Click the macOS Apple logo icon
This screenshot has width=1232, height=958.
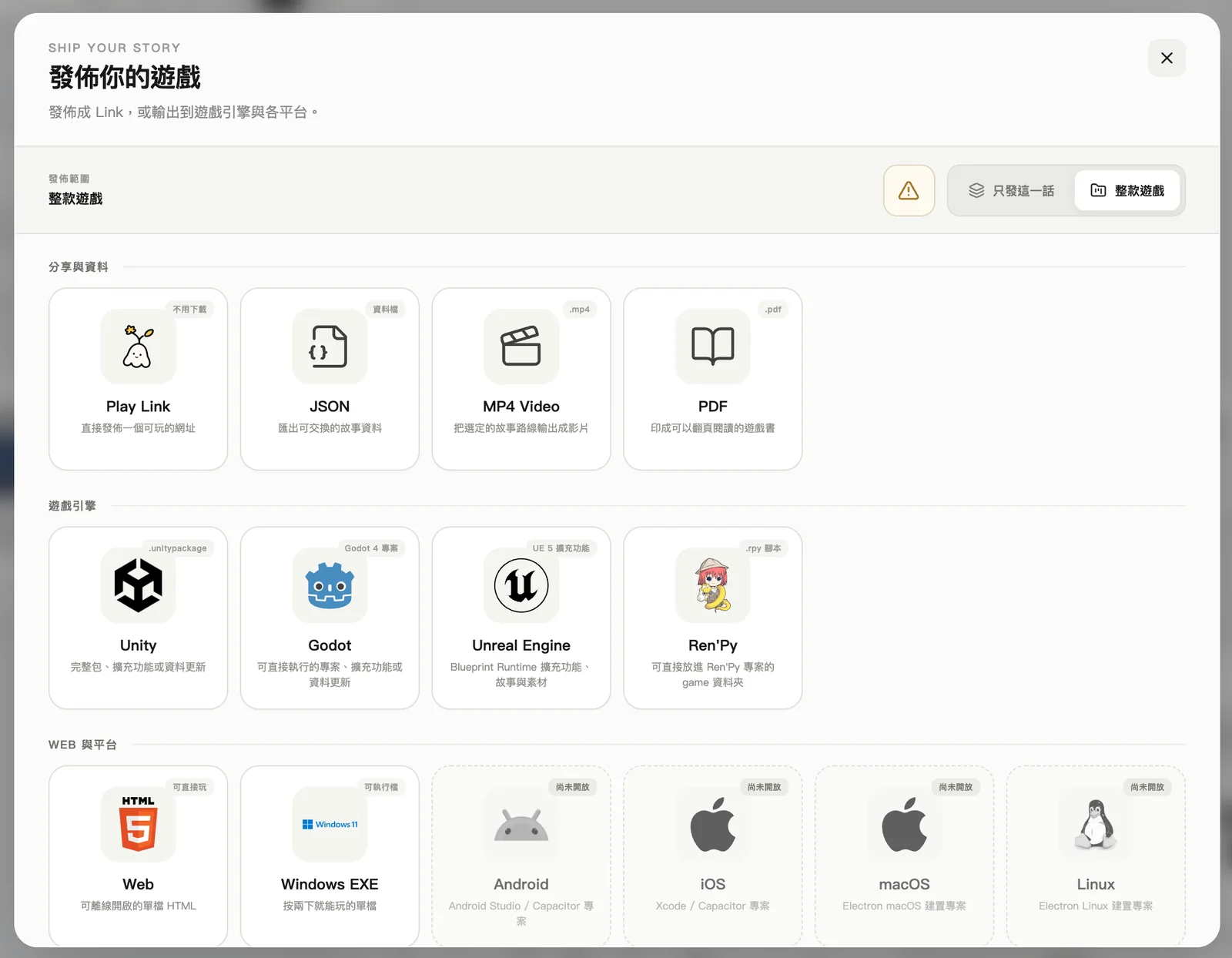[x=904, y=824]
